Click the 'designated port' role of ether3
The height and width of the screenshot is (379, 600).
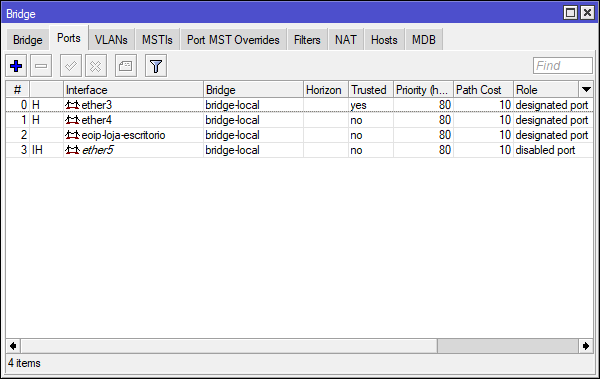552,105
